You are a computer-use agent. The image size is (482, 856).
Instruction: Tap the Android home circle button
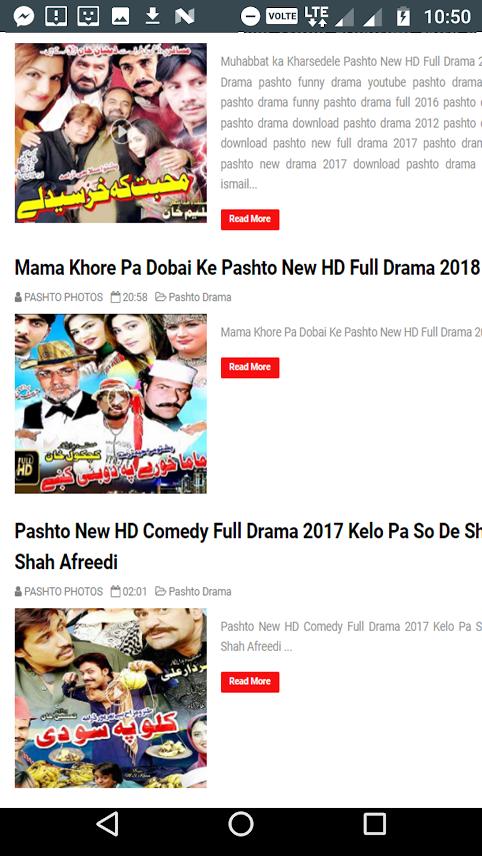241,823
